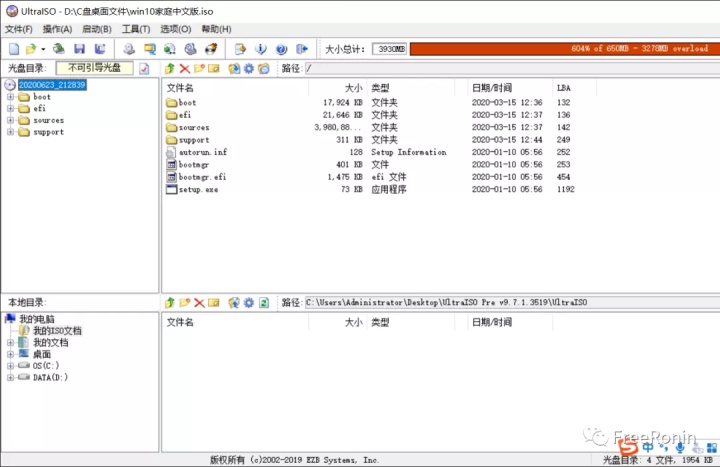Screen dimensions: 720x467
Task: Click the Convert image format icon
Action: tap(150, 49)
